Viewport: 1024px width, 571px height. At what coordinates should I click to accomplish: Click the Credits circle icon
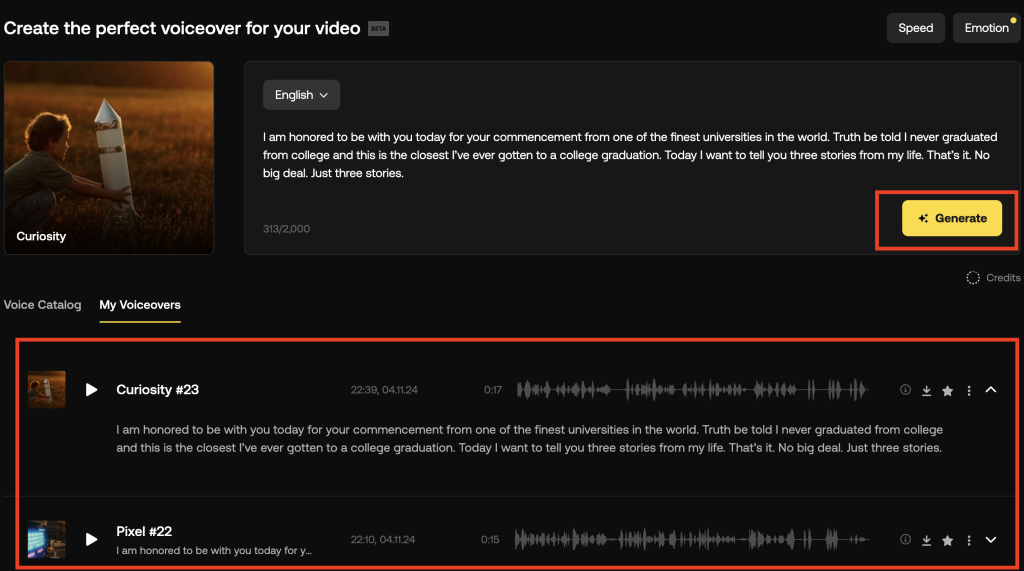point(973,278)
